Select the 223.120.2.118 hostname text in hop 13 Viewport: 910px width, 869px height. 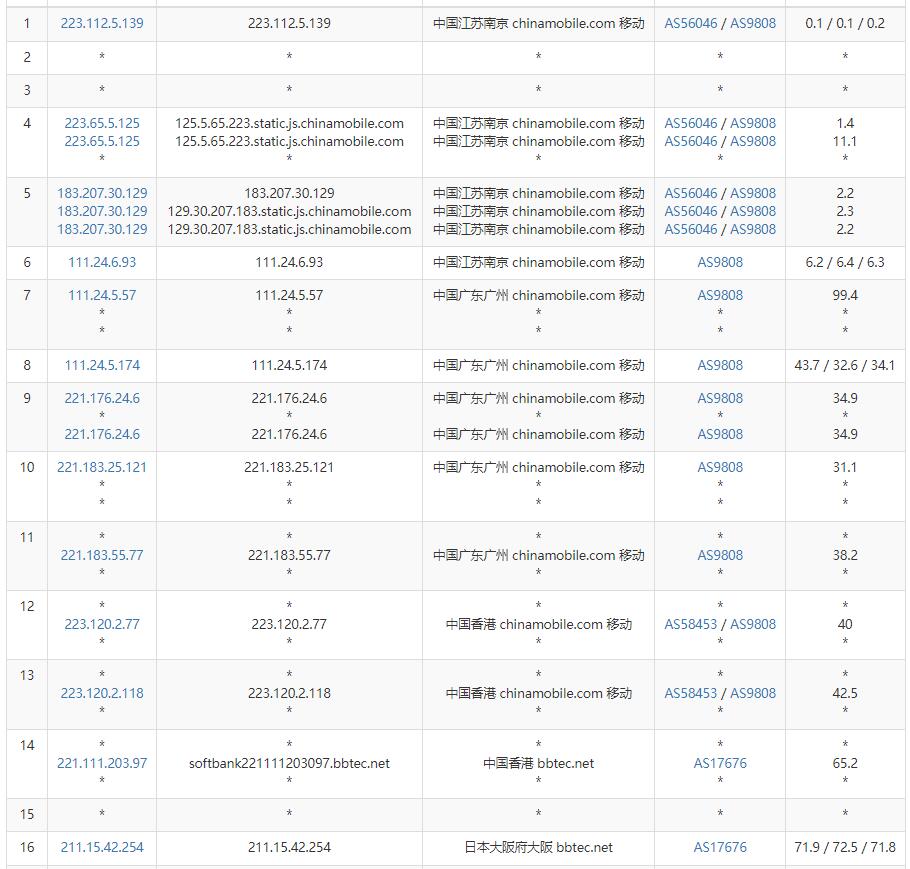click(289, 693)
